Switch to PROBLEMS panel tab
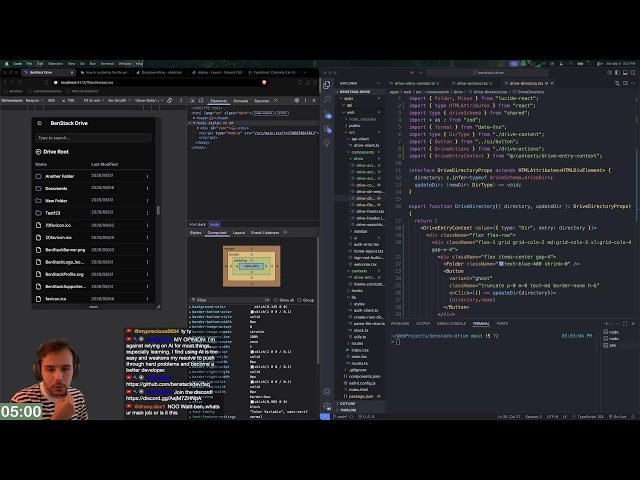 tap(400, 324)
